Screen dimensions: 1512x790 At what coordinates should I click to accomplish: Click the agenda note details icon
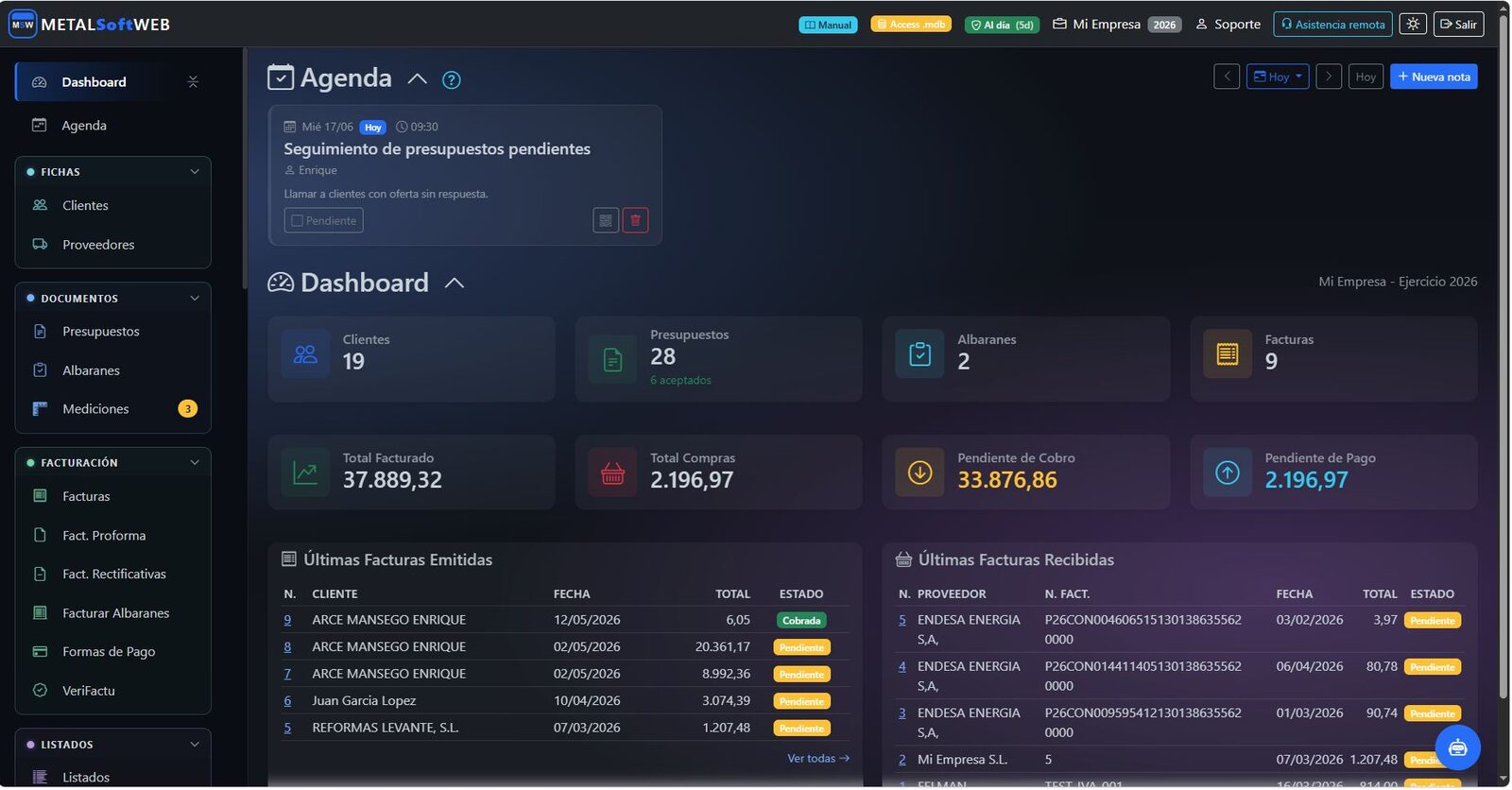606,220
